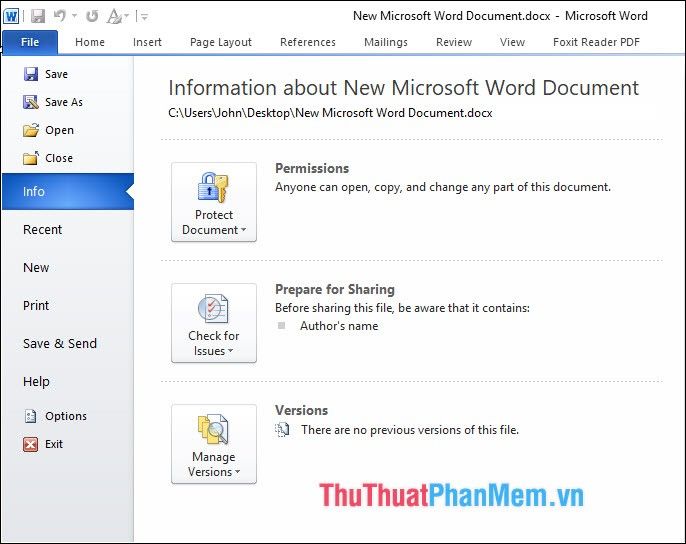Image resolution: width=686 pixels, height=544 pixels.
Task: Close the document via the Close folder icon
Action: coord(31,158)
